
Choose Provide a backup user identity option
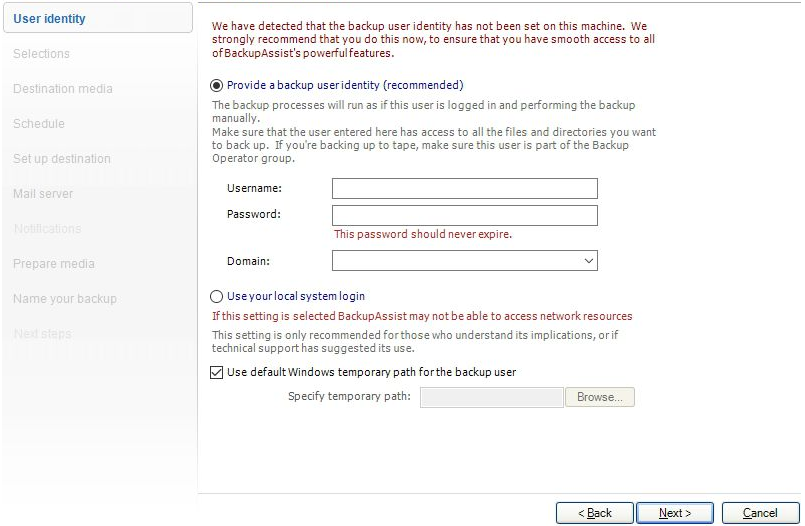pyautogui.click(x=217, y=86)
